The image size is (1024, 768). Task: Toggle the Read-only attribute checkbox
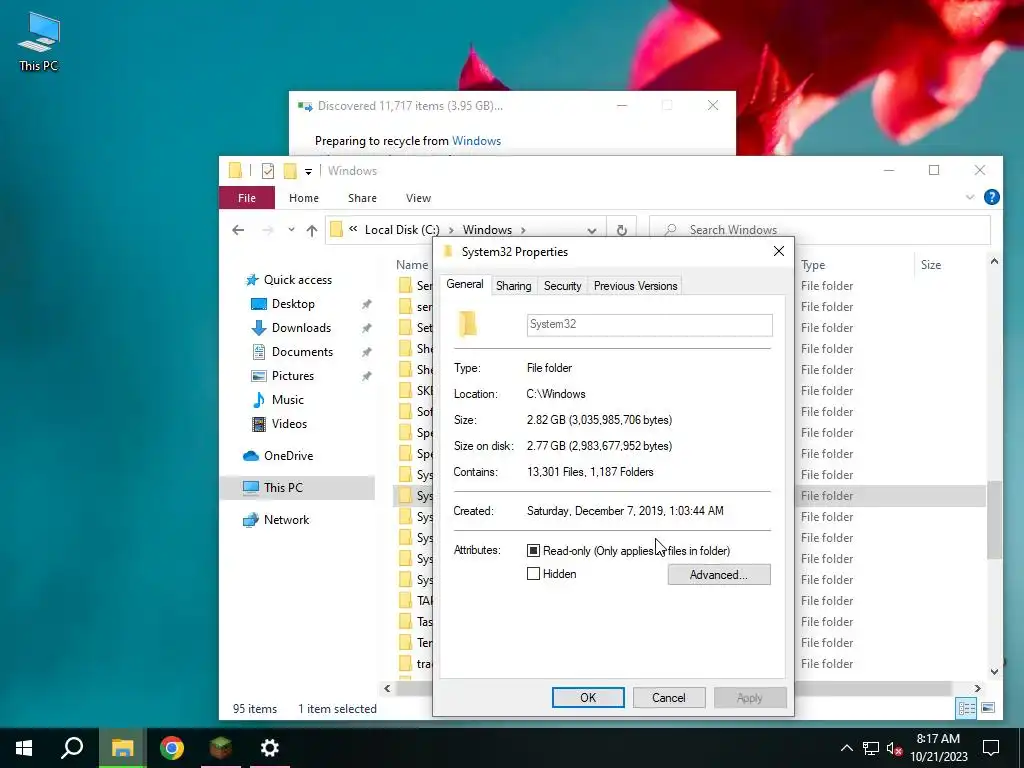[534, 551]
